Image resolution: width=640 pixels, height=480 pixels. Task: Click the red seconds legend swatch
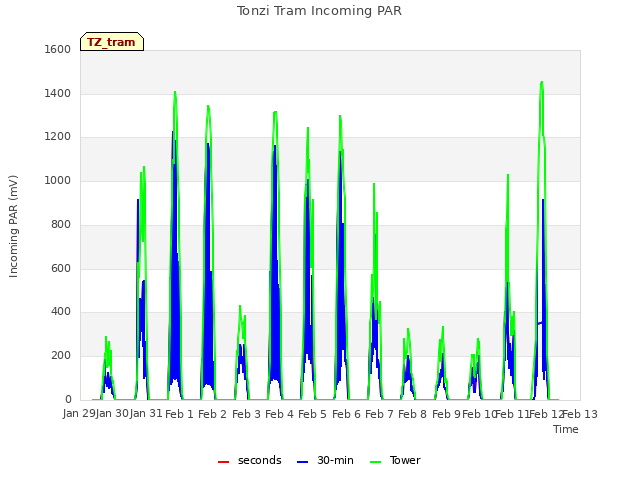223,461
